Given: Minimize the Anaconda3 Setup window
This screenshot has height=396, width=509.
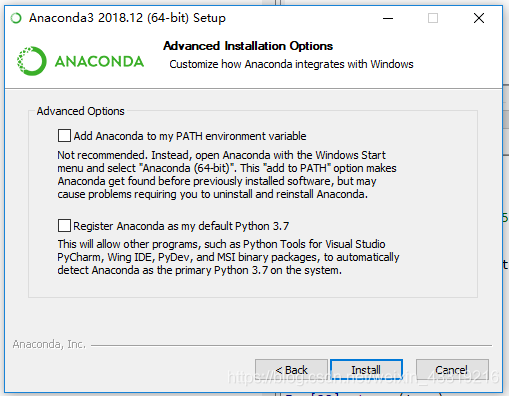Looking at the screenshot, I should [388, 18].
